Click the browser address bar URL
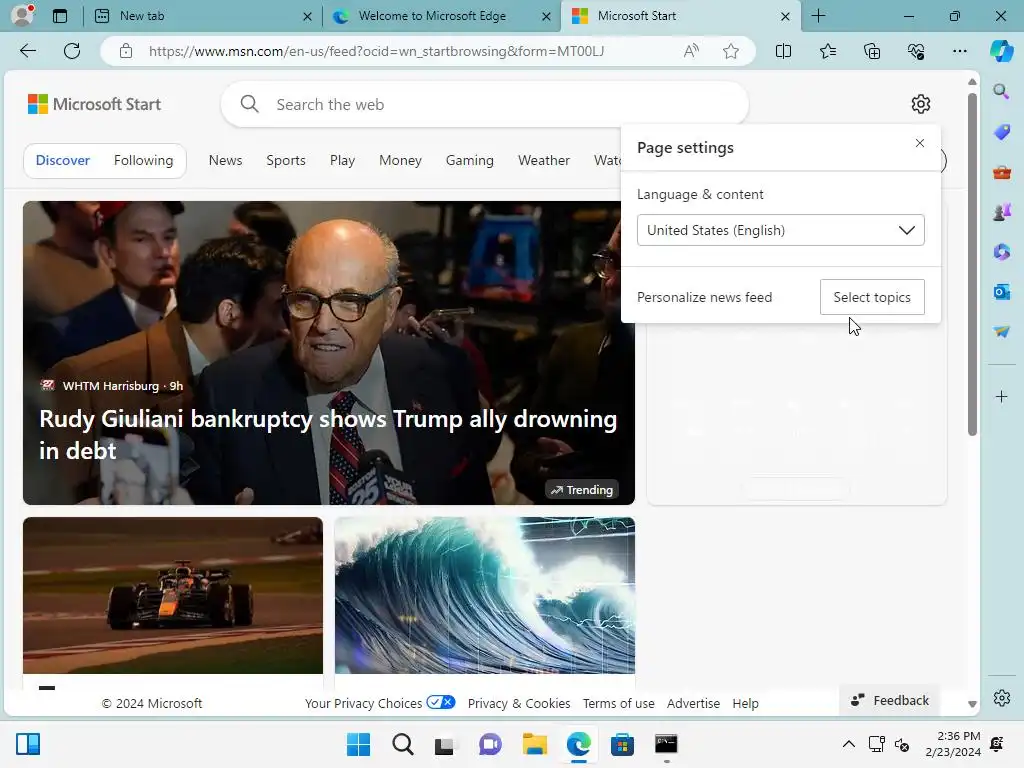Viewport: 1024px width, 768px height. [x=376, y=51]
